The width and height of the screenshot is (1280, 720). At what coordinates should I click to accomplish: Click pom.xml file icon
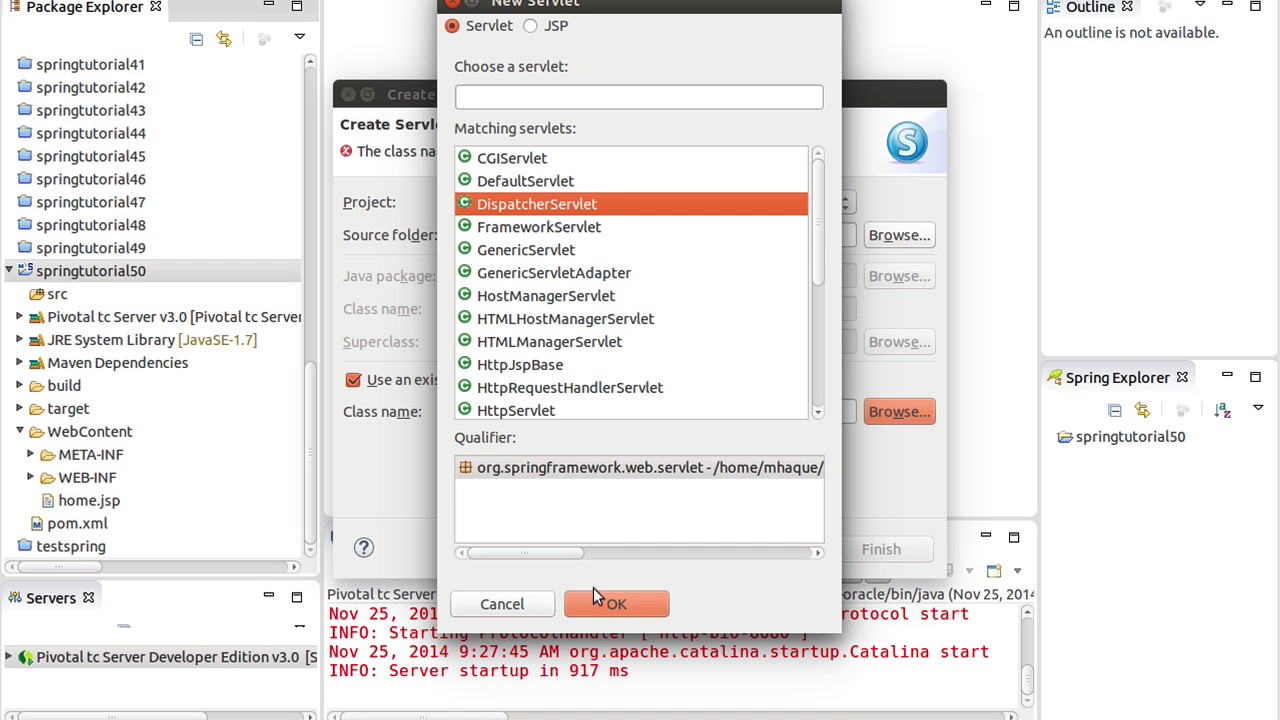(36, 523)
